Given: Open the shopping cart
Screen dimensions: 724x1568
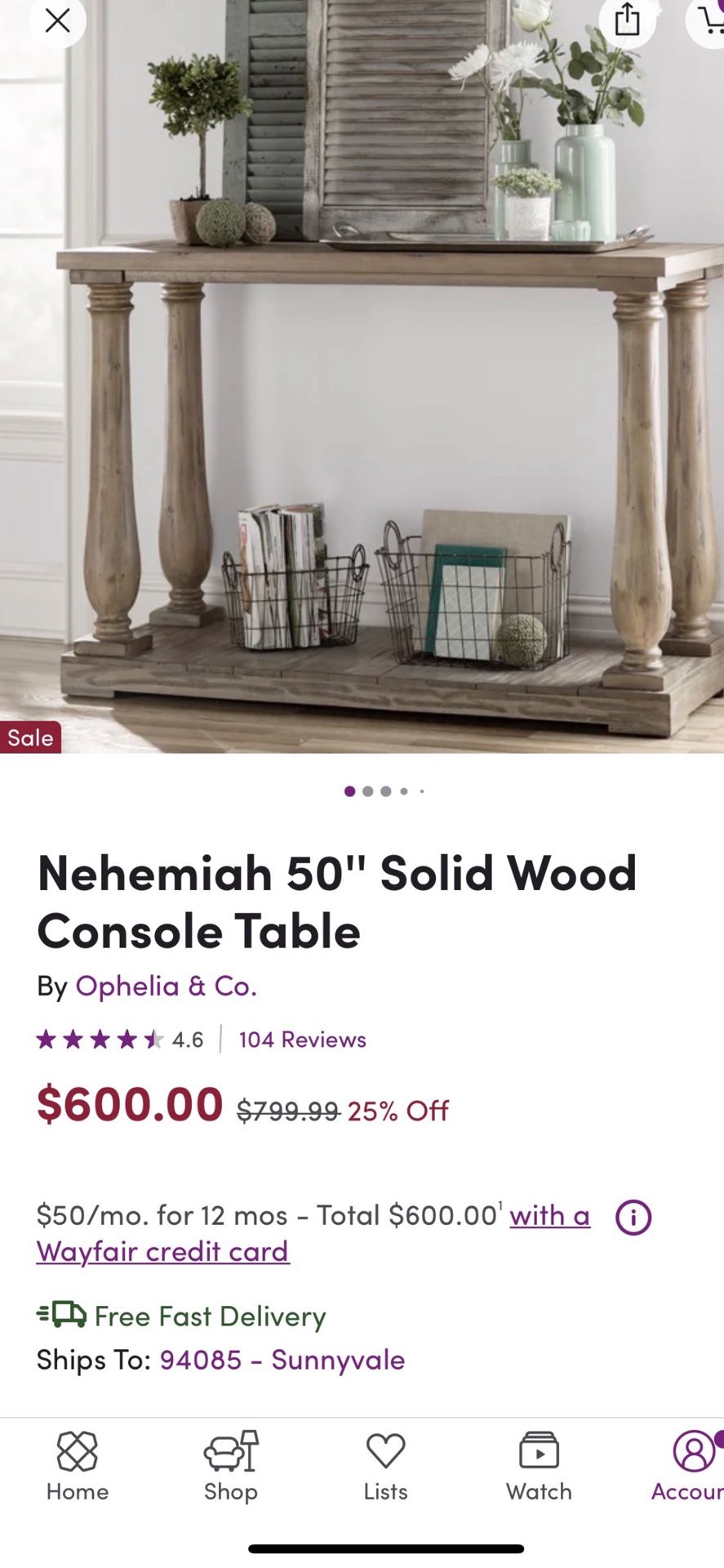Looking at the screenshot, I should (x=710, y=20).
